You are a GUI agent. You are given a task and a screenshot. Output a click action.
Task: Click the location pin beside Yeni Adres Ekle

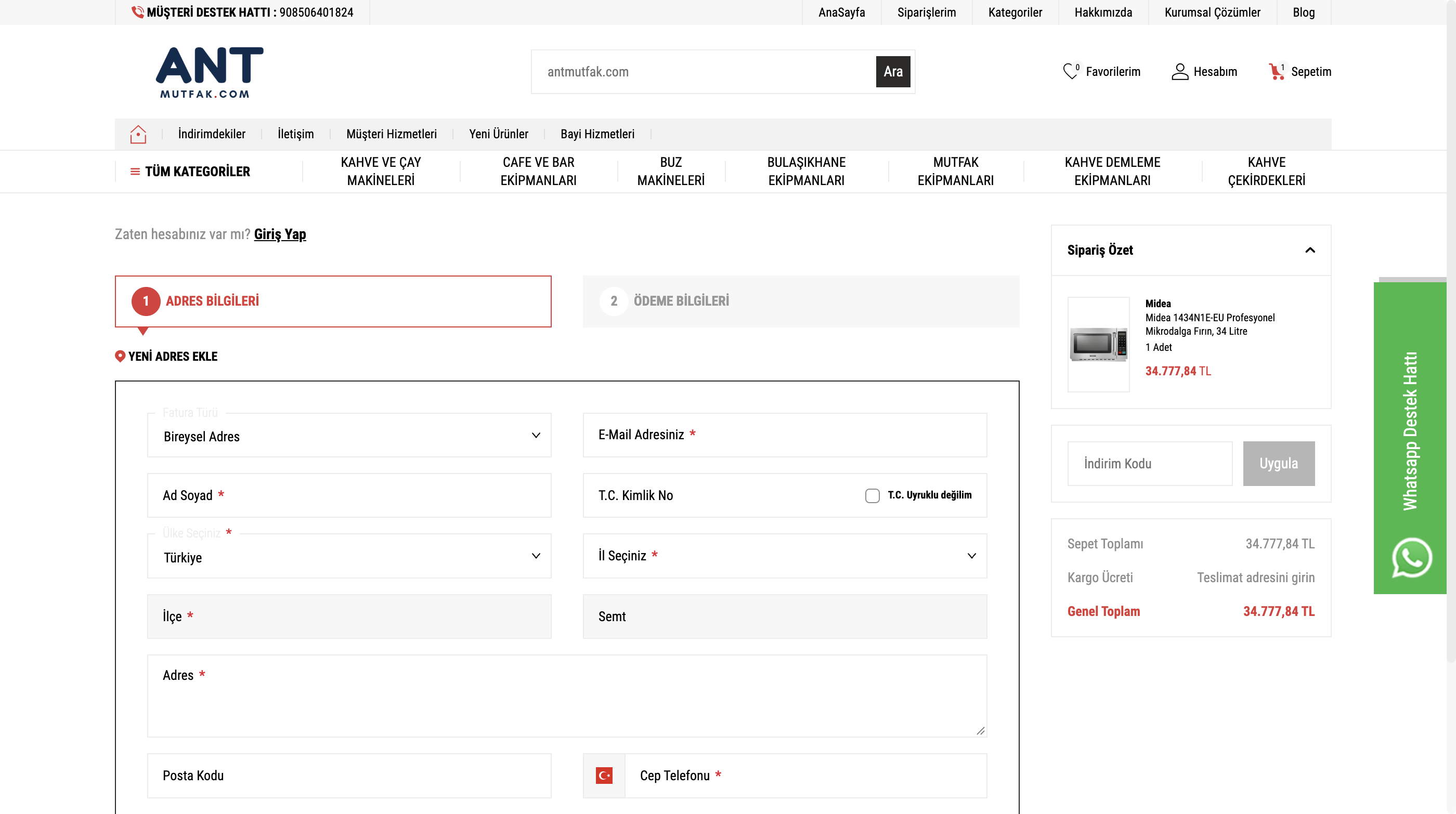120,357
